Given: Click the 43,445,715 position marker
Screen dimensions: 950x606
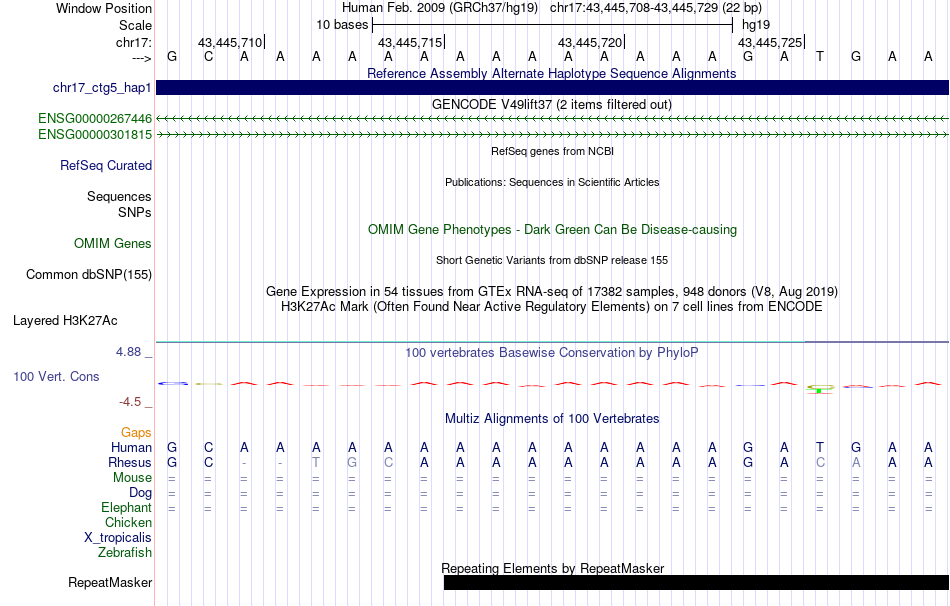Looking at the screenshot, I should click(x=410, y=42).
